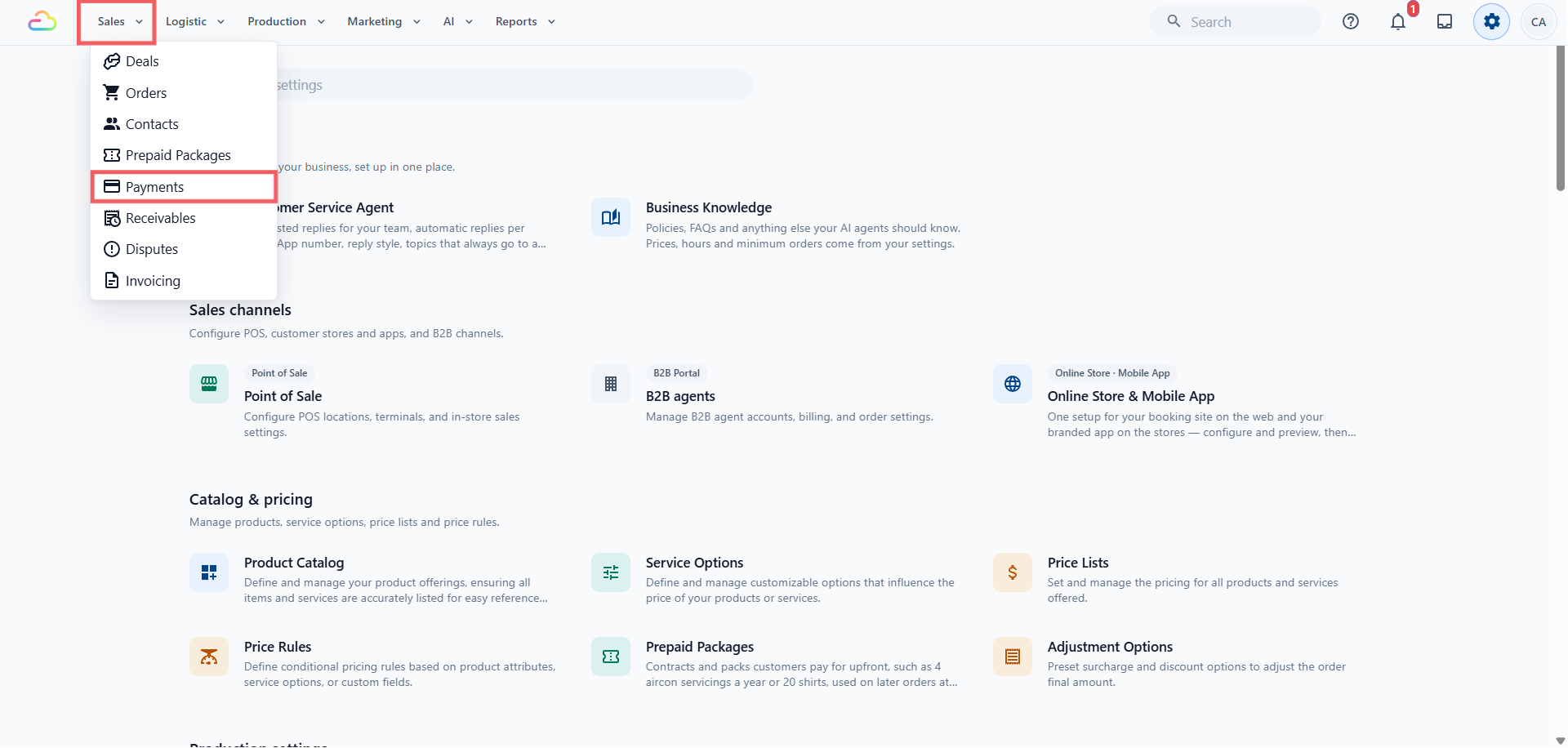Click the Price Rules icon
This screenshot has width=1568, height=748.
click(x=209, y=657)
